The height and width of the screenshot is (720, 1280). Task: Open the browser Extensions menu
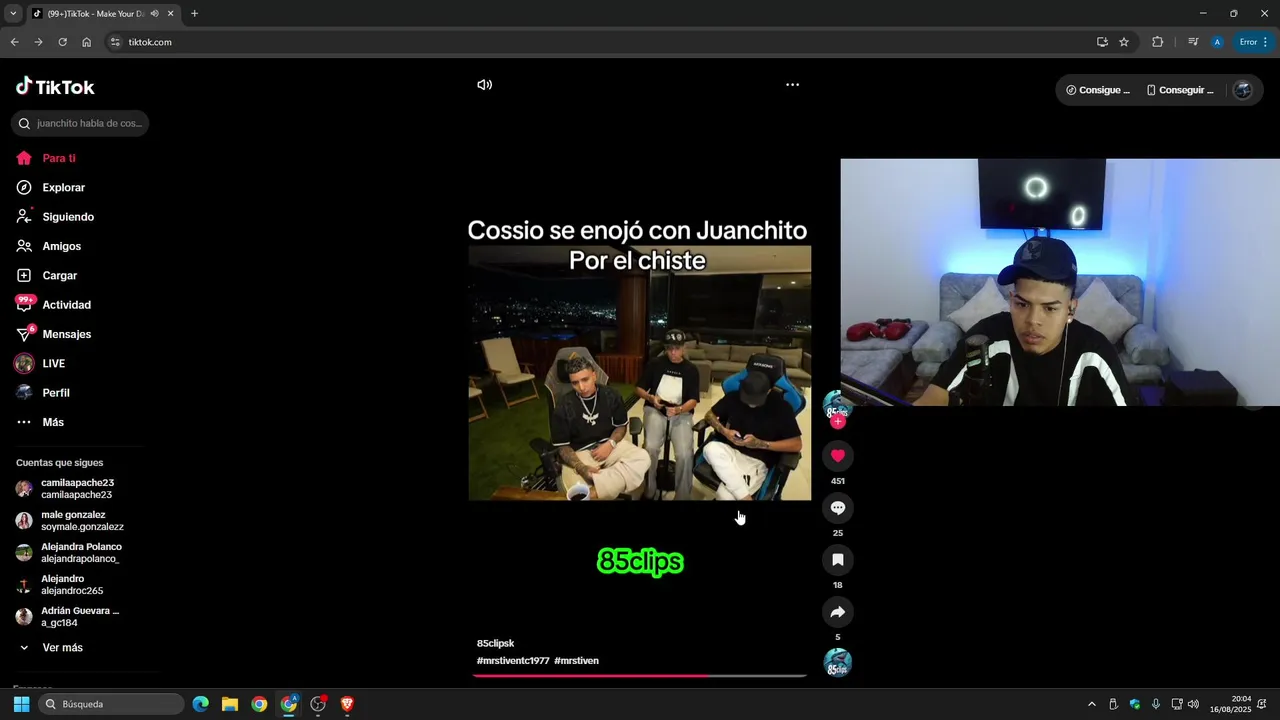tap(1158, 42)
